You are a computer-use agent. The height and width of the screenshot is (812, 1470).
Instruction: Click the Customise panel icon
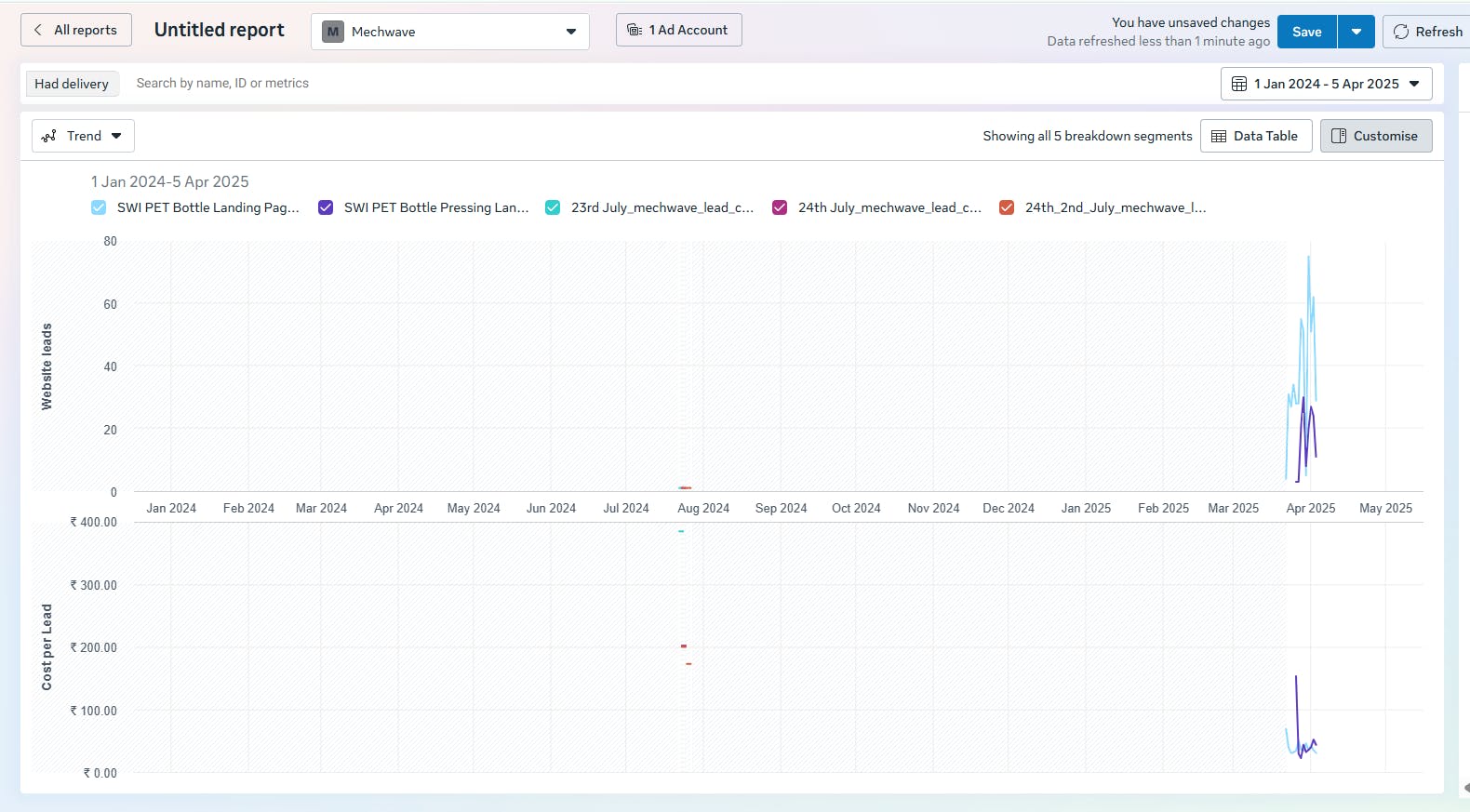(1339, 136)
